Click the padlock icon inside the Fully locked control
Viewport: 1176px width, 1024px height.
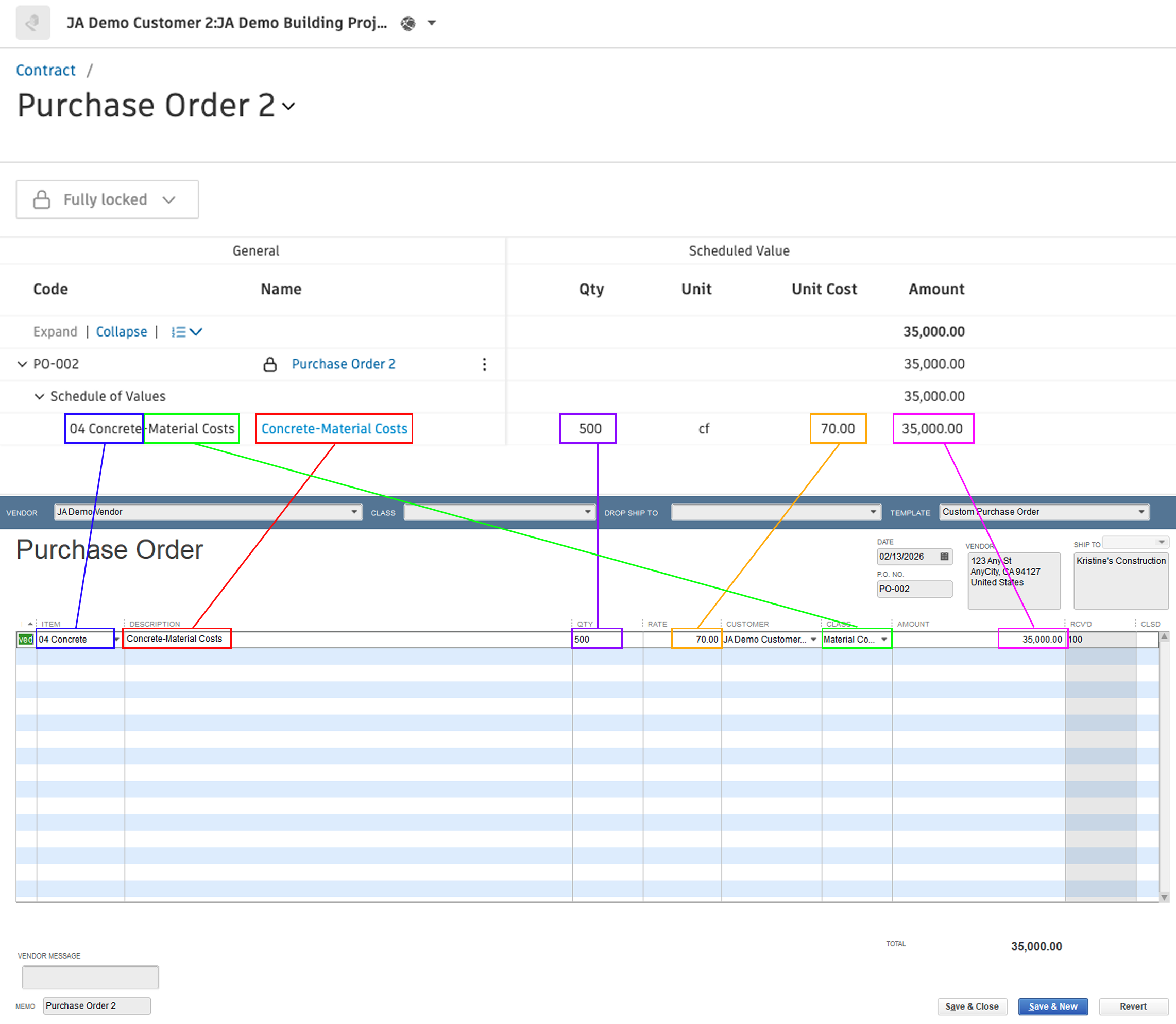(x=41, y=199)
